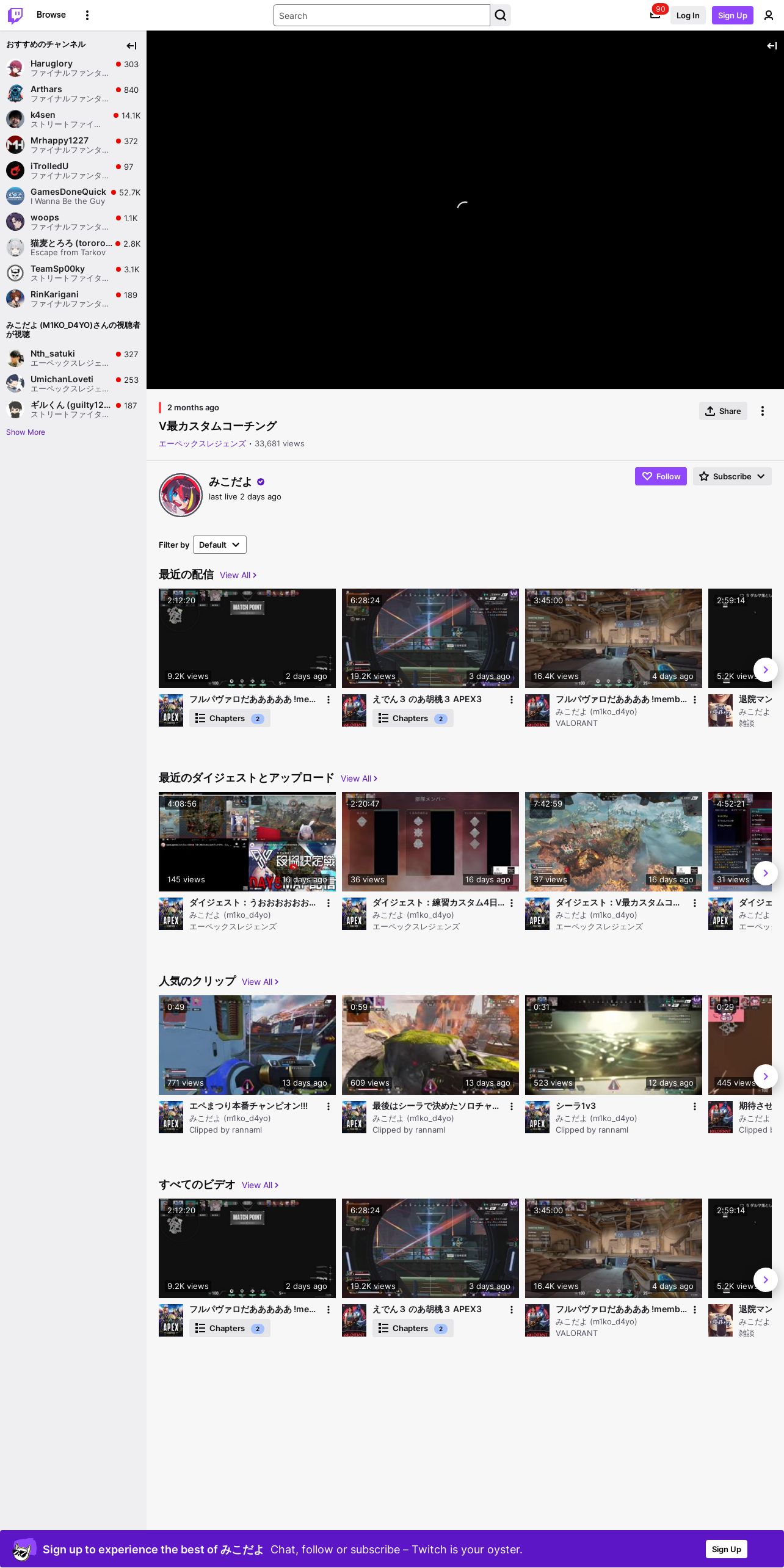Open the Browse tab
The image size is (784, 1568).
[x=51, y=15]
